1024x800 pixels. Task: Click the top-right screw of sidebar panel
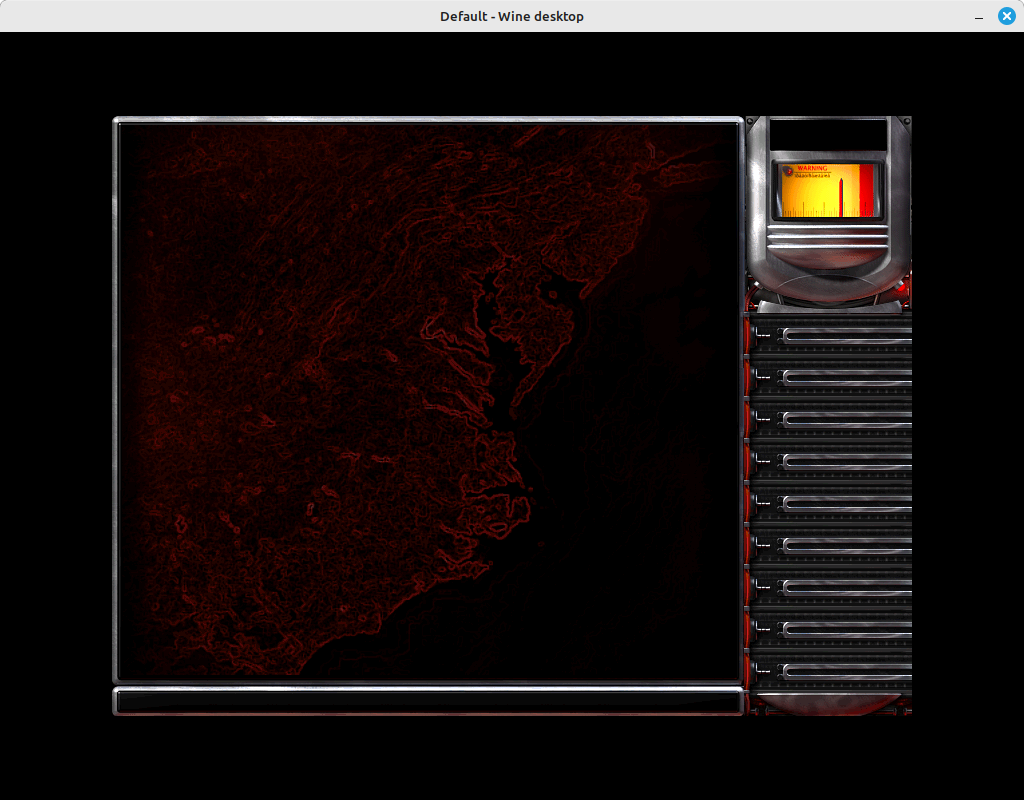906,121
